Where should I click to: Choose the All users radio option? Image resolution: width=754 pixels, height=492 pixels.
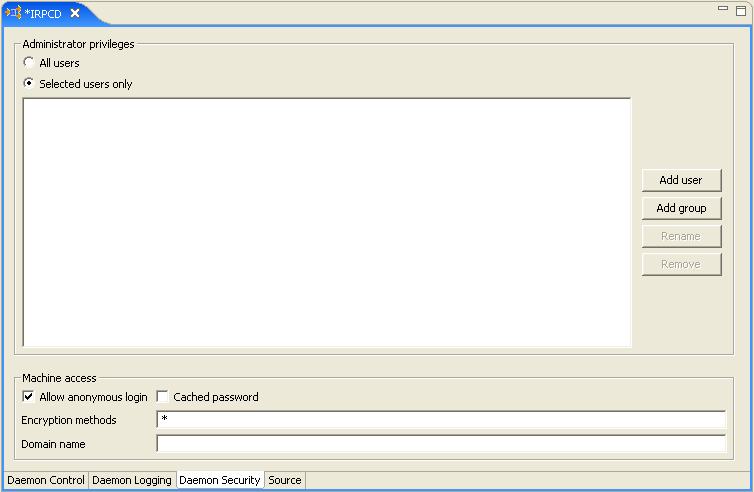tap(29, 63)
